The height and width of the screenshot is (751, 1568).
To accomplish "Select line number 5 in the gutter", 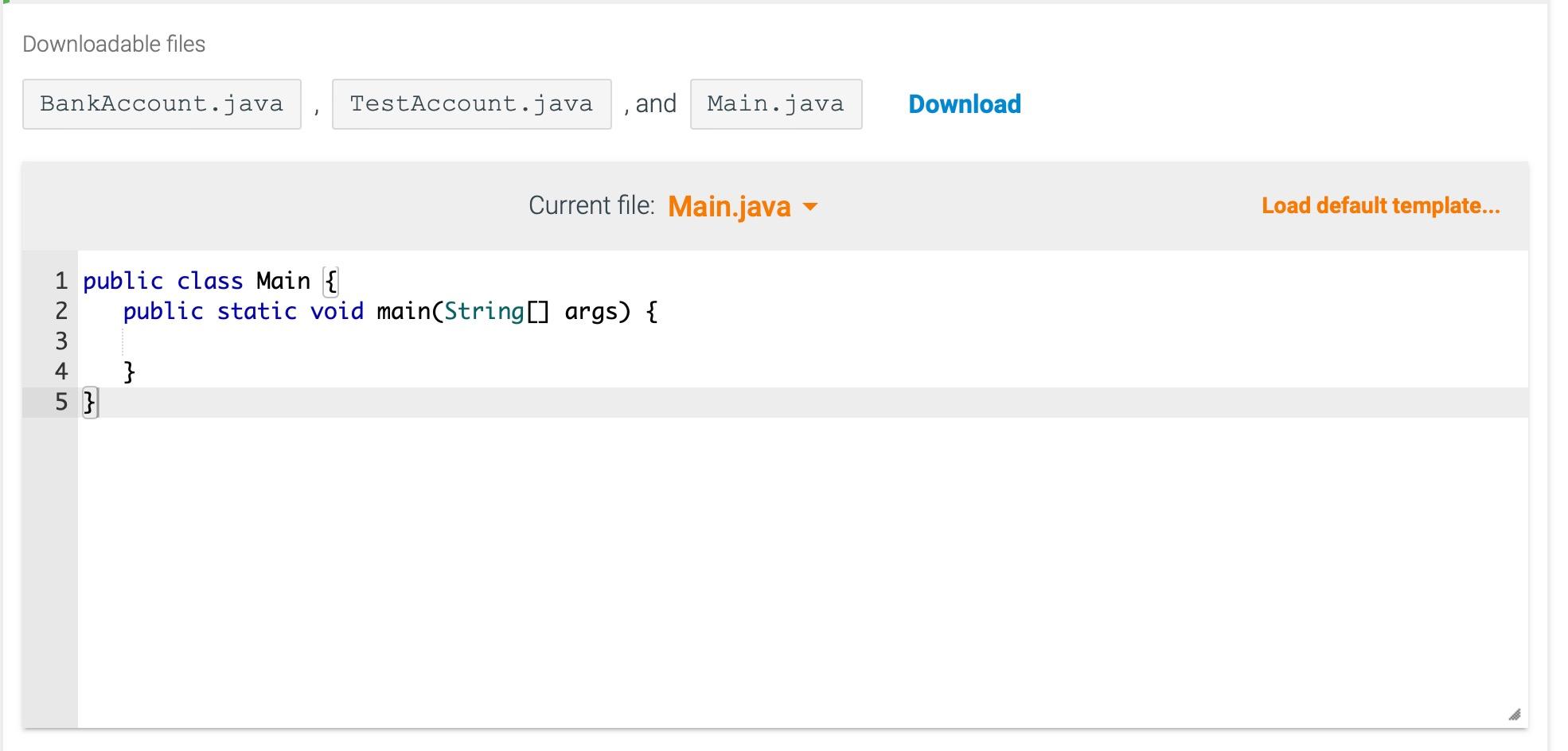I will point(60,402).
